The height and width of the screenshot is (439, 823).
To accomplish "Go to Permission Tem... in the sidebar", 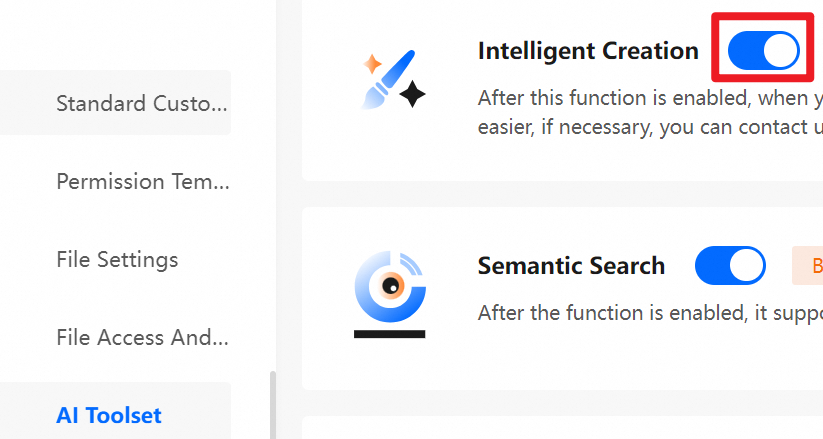I will pos(141,181).
